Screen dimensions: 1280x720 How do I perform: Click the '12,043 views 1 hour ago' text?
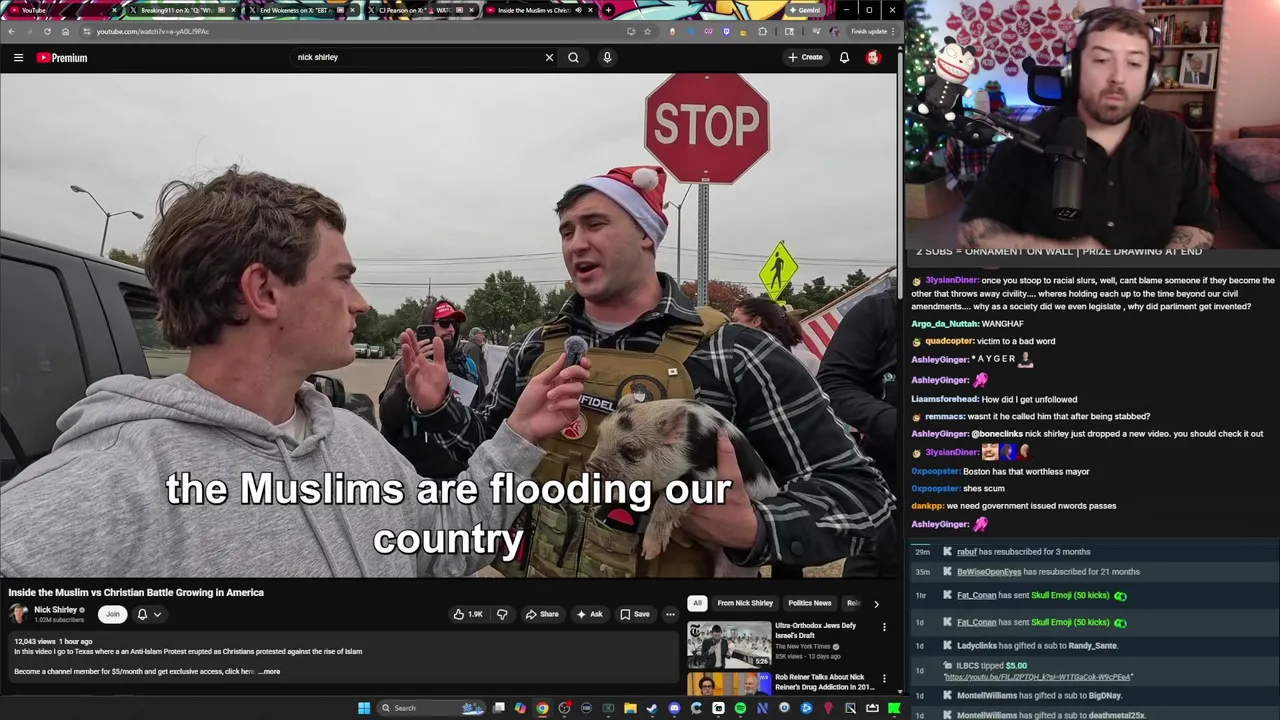[x=53, y=641]
